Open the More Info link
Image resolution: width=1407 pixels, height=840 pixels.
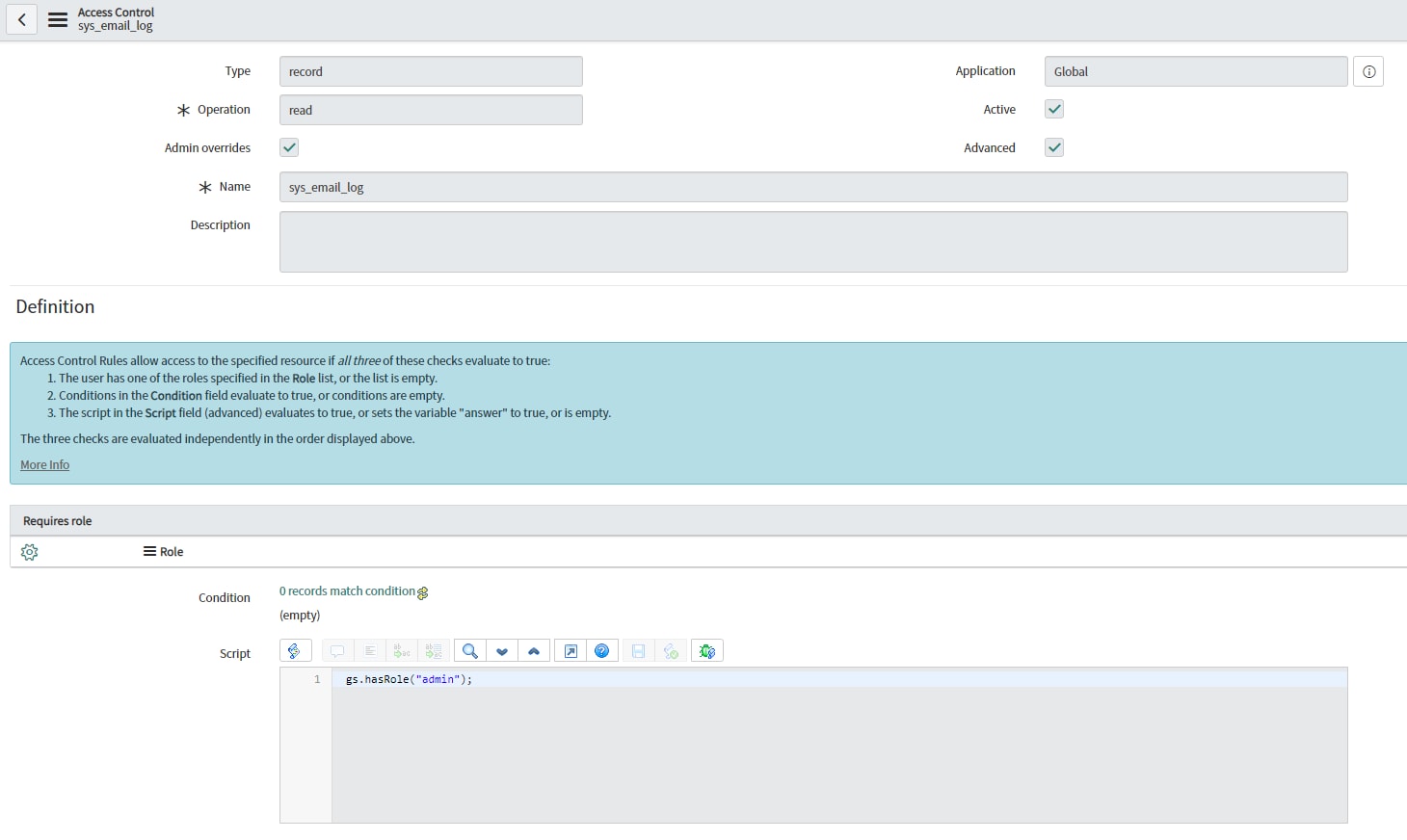point(44,464)
